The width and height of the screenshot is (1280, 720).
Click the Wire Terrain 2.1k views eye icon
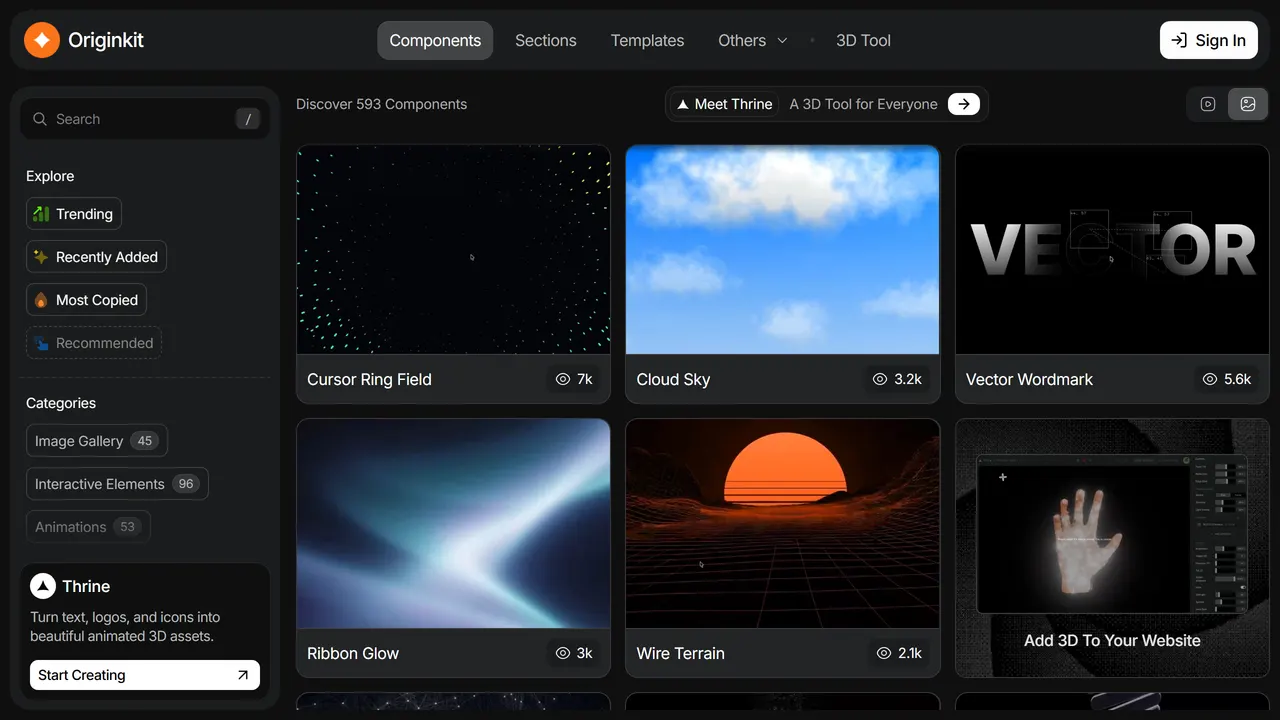(883, 653)
